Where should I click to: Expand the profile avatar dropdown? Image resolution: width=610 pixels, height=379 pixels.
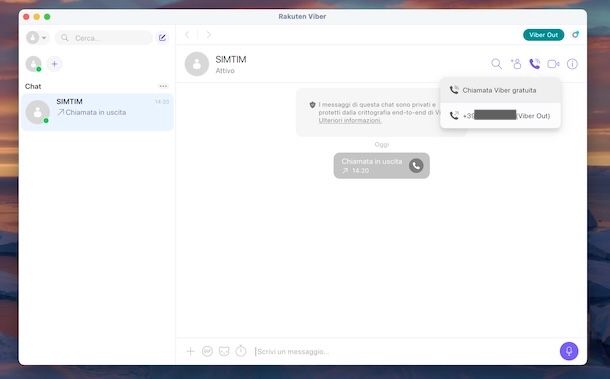click(37, 38)
